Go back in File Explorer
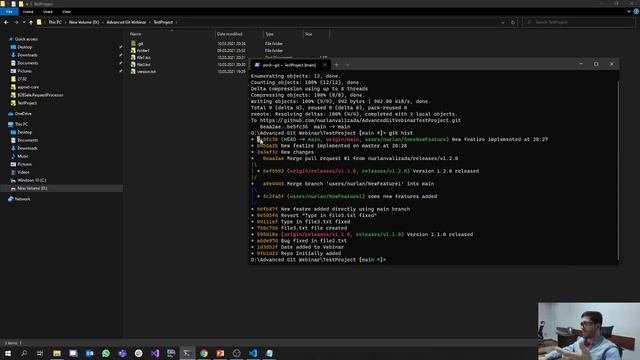Image resolution: width=640 pixels, height=360 pixels. click(6, 22)
